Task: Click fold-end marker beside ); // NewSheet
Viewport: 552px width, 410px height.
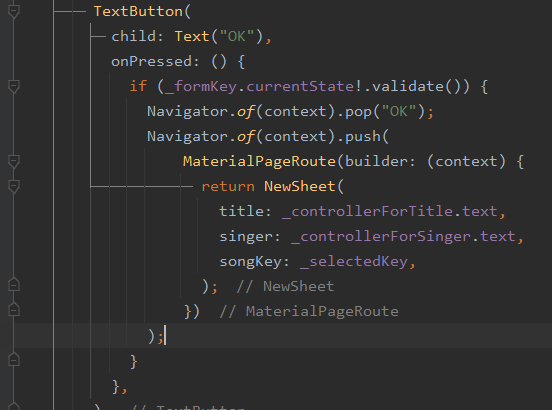Action: [14, 284]
